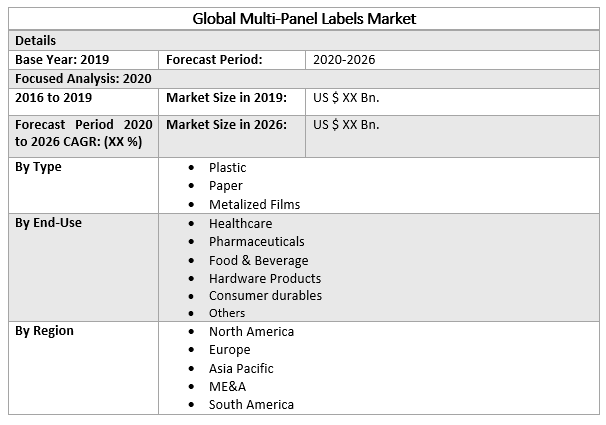Click the Metalized Films bullet item
The image size is (606, 425).
coord(254,204)
